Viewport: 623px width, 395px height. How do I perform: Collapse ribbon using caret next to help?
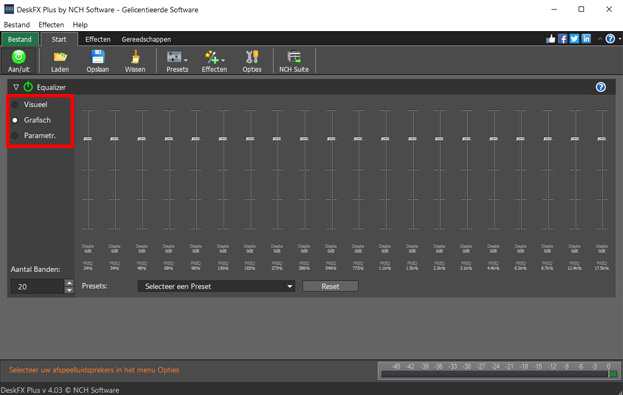click(600, 39)
